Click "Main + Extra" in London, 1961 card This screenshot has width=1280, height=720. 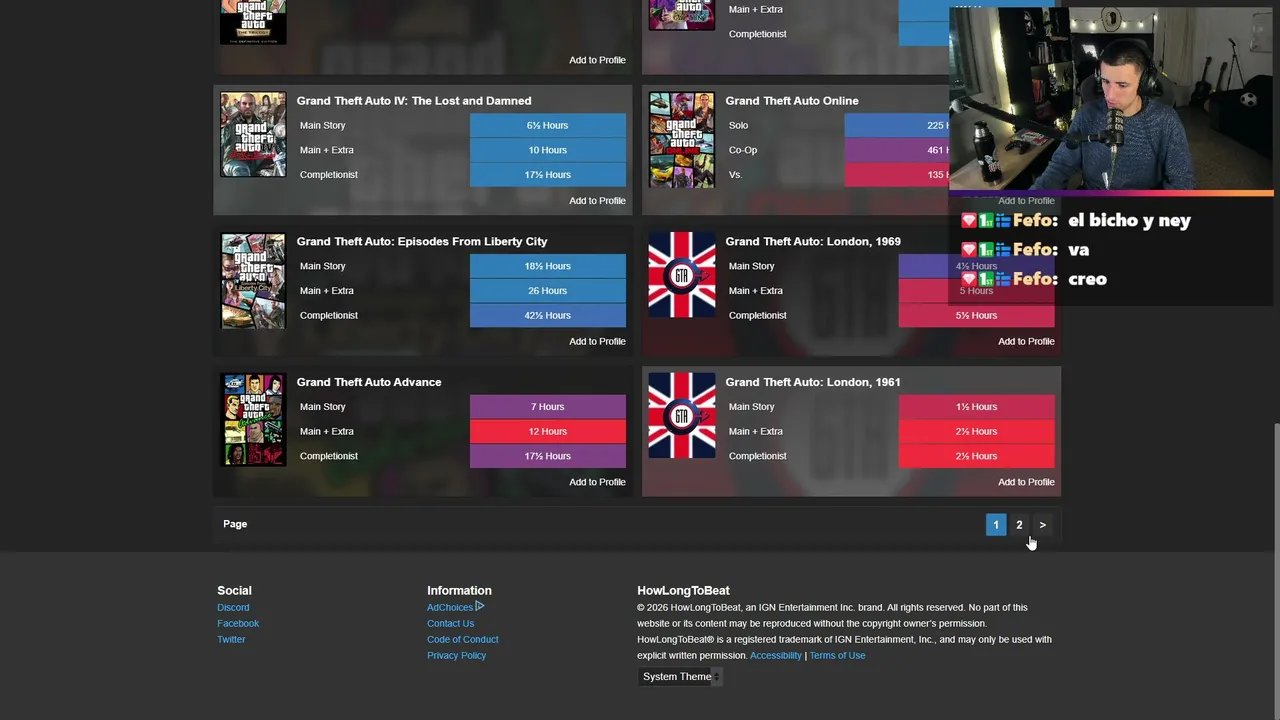point(755,432)
